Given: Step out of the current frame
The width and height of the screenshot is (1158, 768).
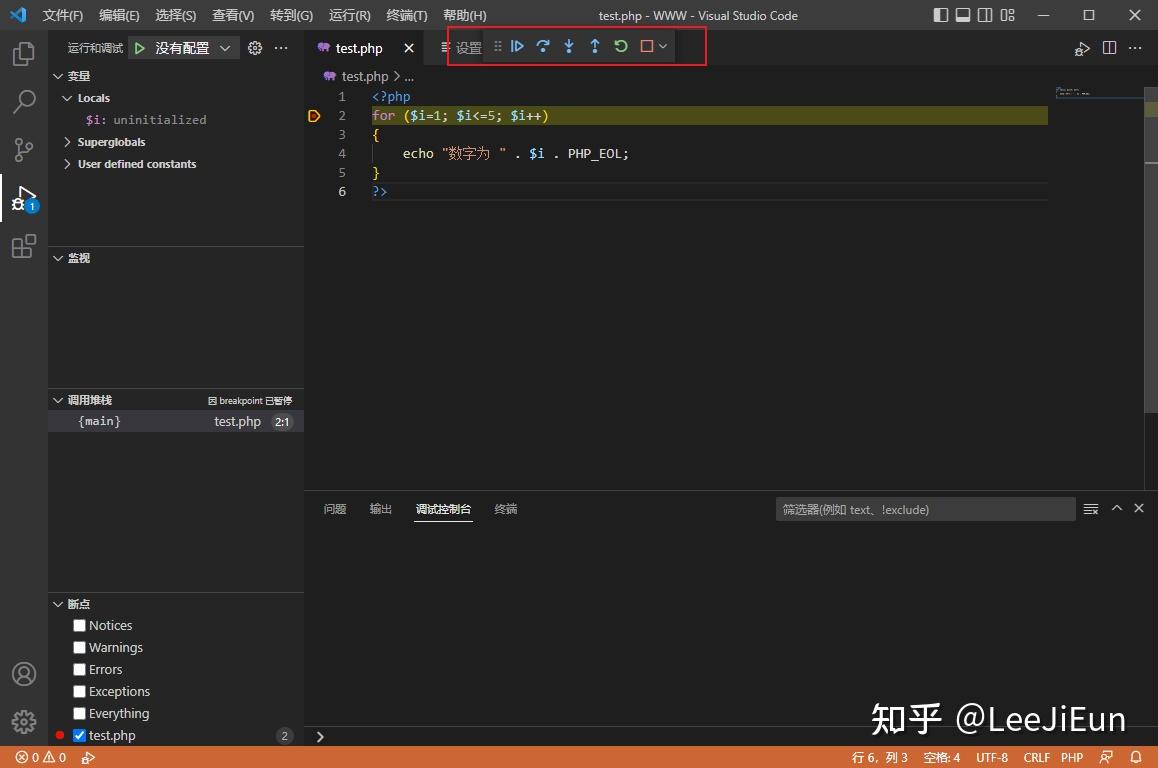Looking at the screenshot, I should [x=595, y=46].
